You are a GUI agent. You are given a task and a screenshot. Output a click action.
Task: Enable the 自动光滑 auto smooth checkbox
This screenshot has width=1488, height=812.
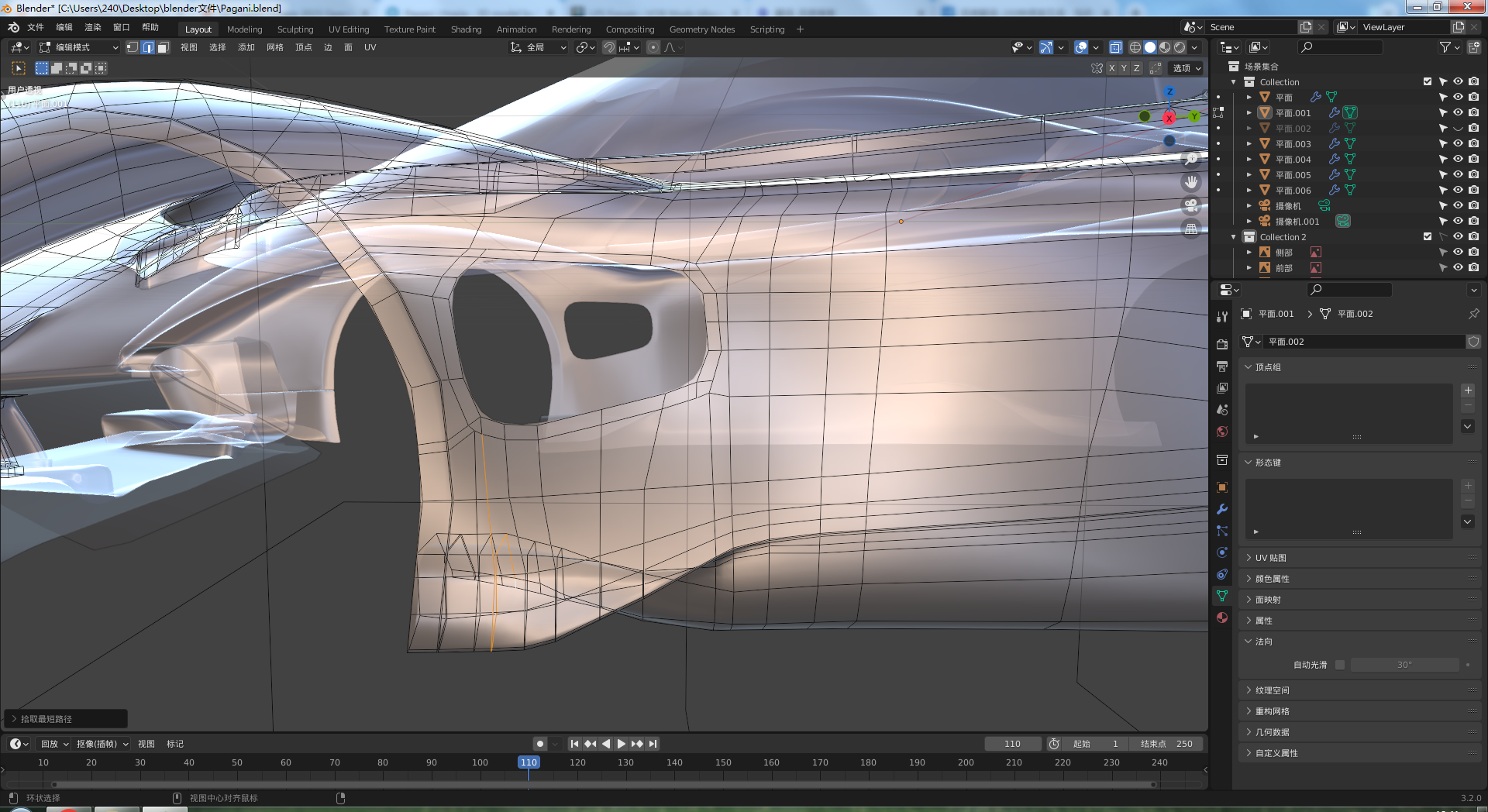[1340, 665]
